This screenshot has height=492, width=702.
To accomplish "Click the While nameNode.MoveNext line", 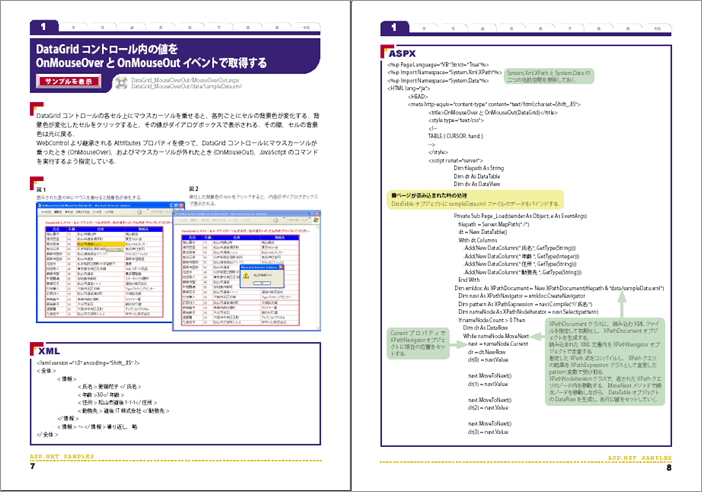I will click(x=496, y=336).
